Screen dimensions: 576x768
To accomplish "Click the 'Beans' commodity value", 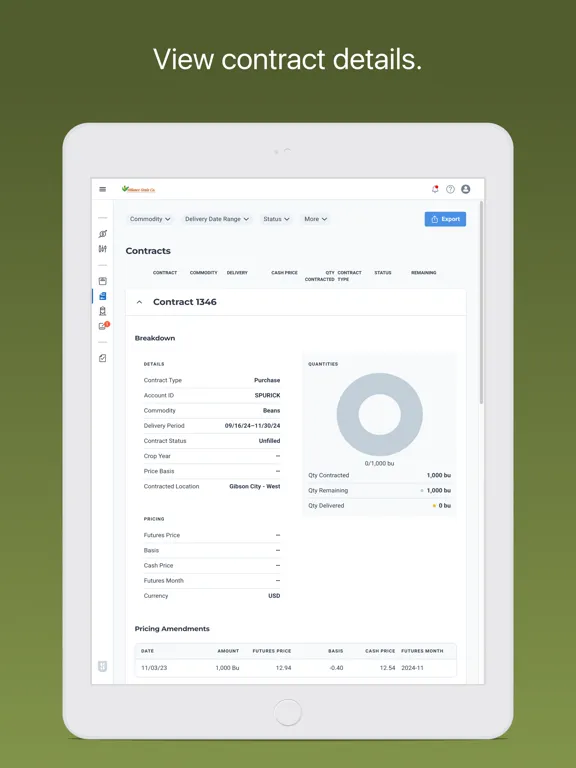I will (271, 410).
